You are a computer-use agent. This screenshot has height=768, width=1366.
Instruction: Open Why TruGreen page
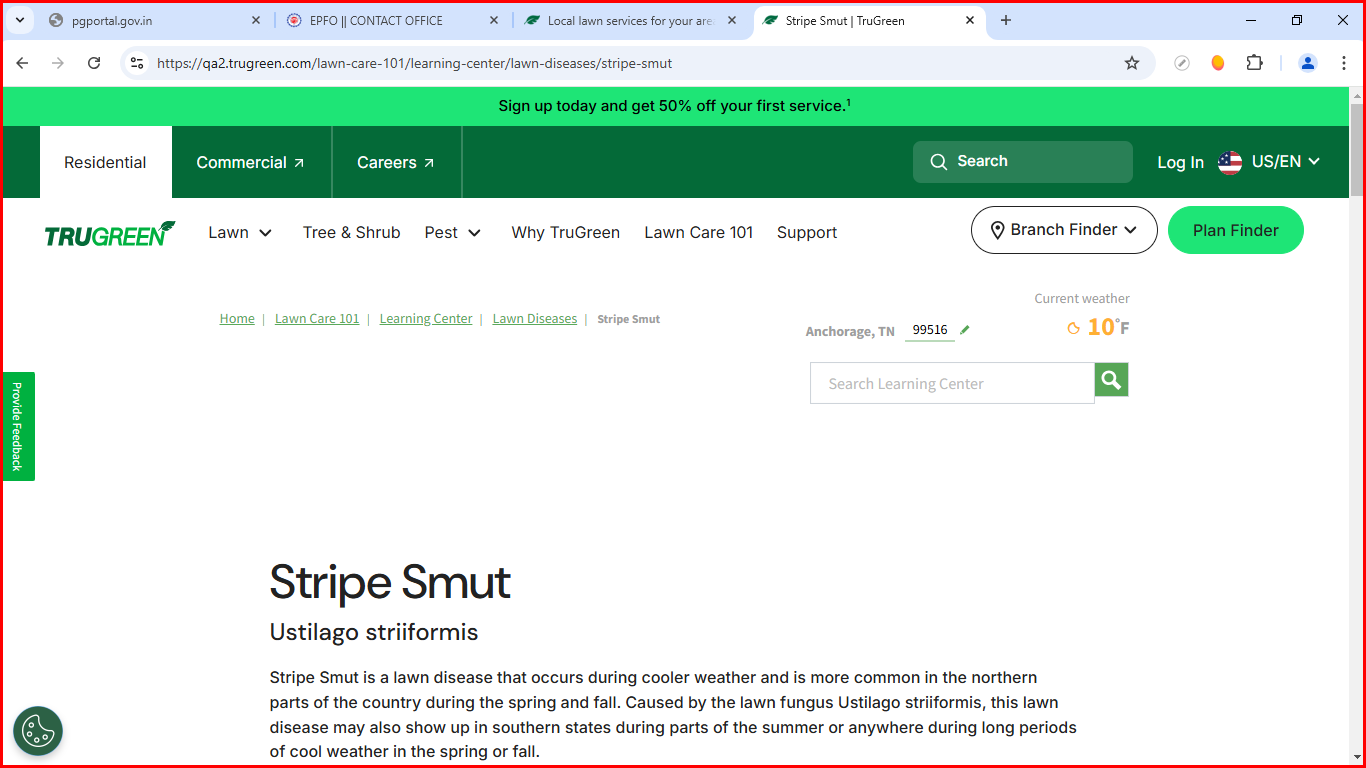pyautogui.click(x=566, y=232)
